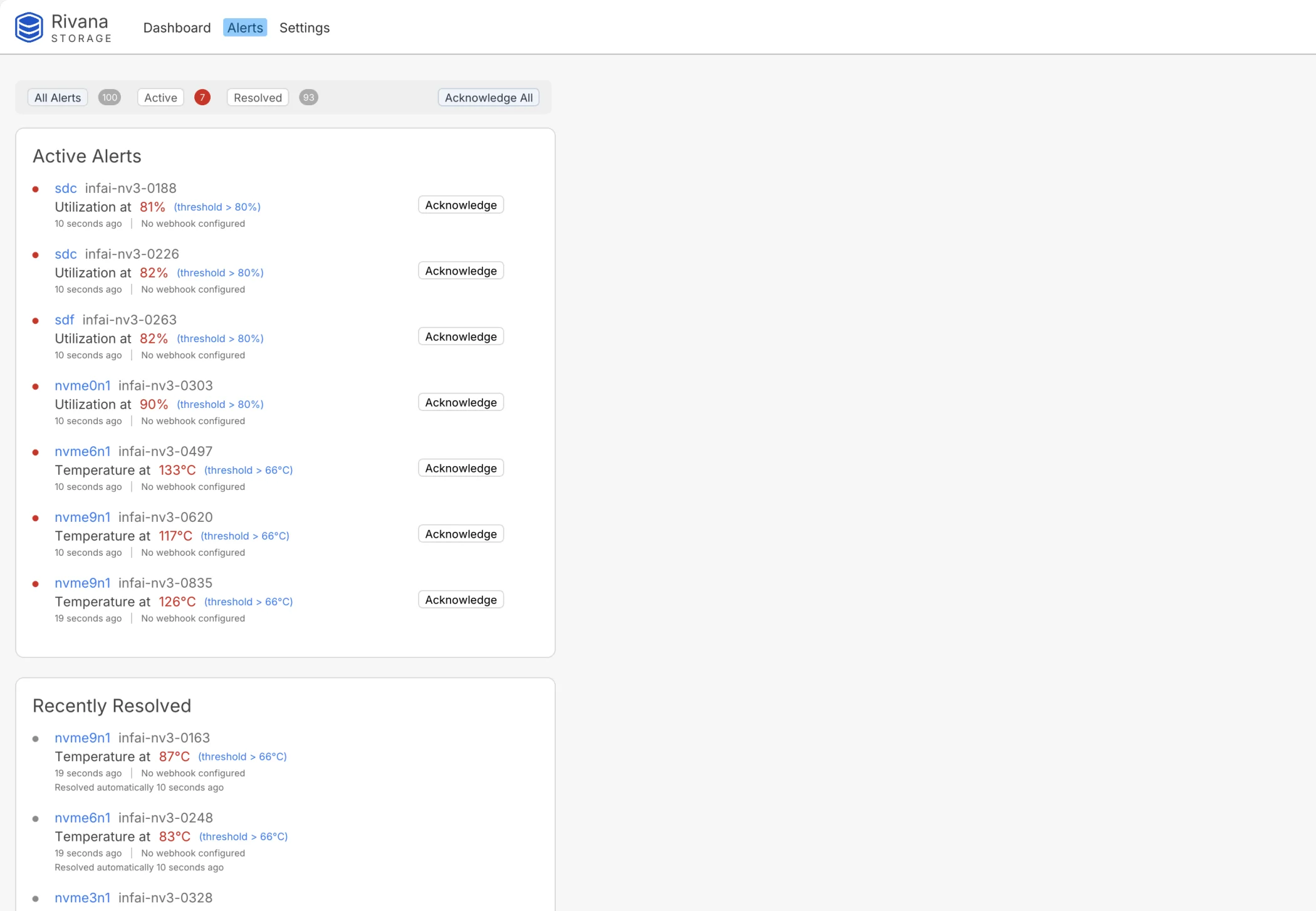Click the 133°C temperature value

177,470
